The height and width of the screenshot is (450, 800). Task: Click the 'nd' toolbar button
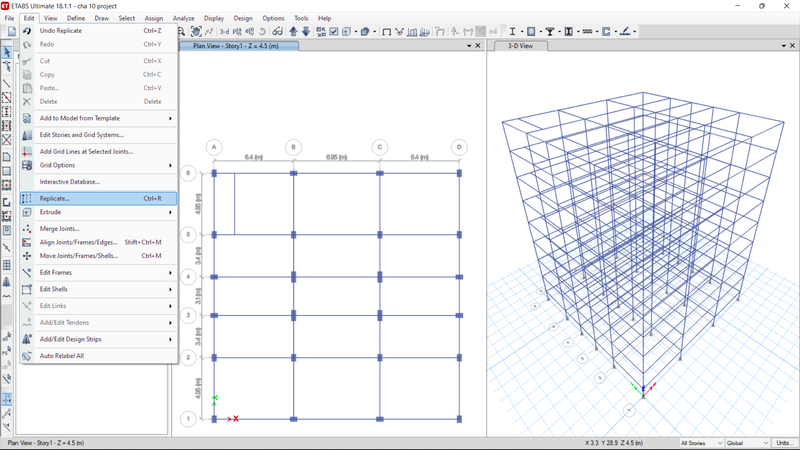click(493, 32)
